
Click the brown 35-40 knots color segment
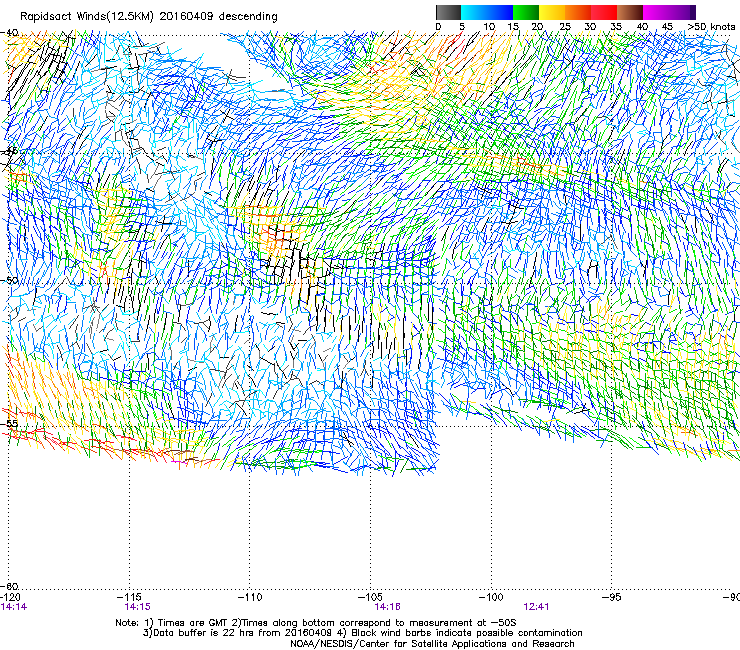tap(630, 12)
